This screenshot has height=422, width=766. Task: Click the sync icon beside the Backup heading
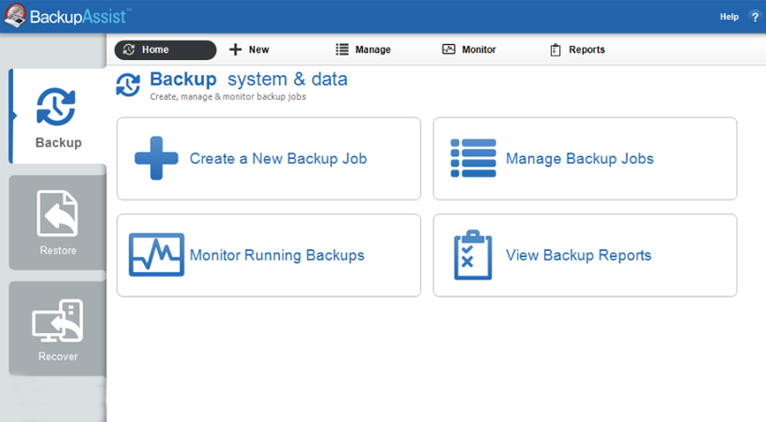(128, 84)
